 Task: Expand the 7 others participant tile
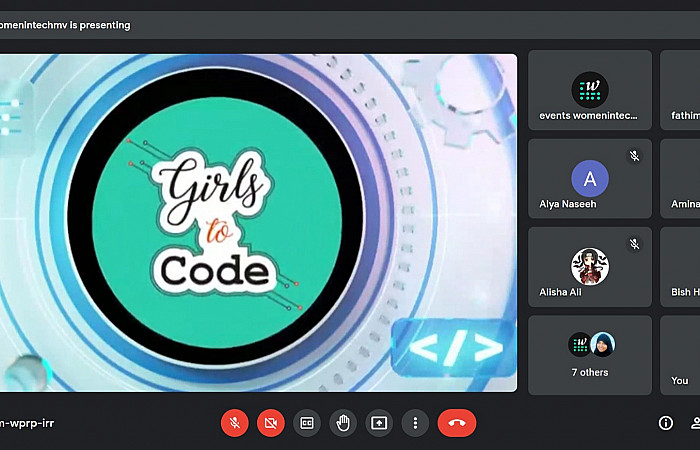pyautogui.click(x=589, y=355)
